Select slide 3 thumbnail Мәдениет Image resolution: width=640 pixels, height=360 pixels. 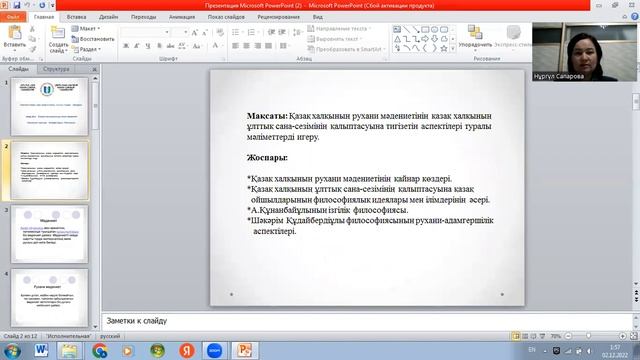pos(49,234)
